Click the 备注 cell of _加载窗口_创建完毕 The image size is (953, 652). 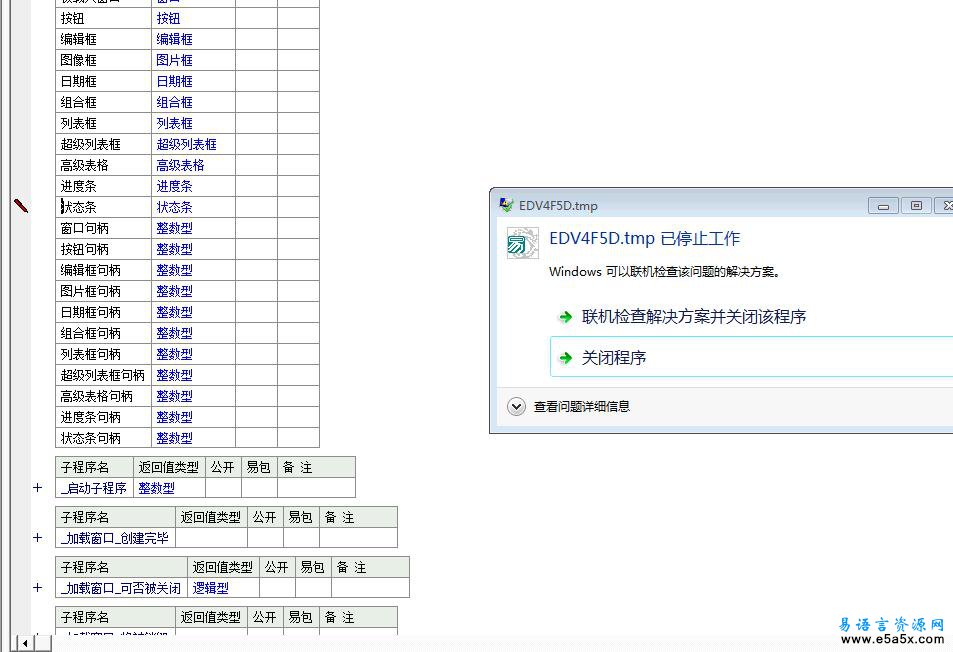[x=359, y=538]
